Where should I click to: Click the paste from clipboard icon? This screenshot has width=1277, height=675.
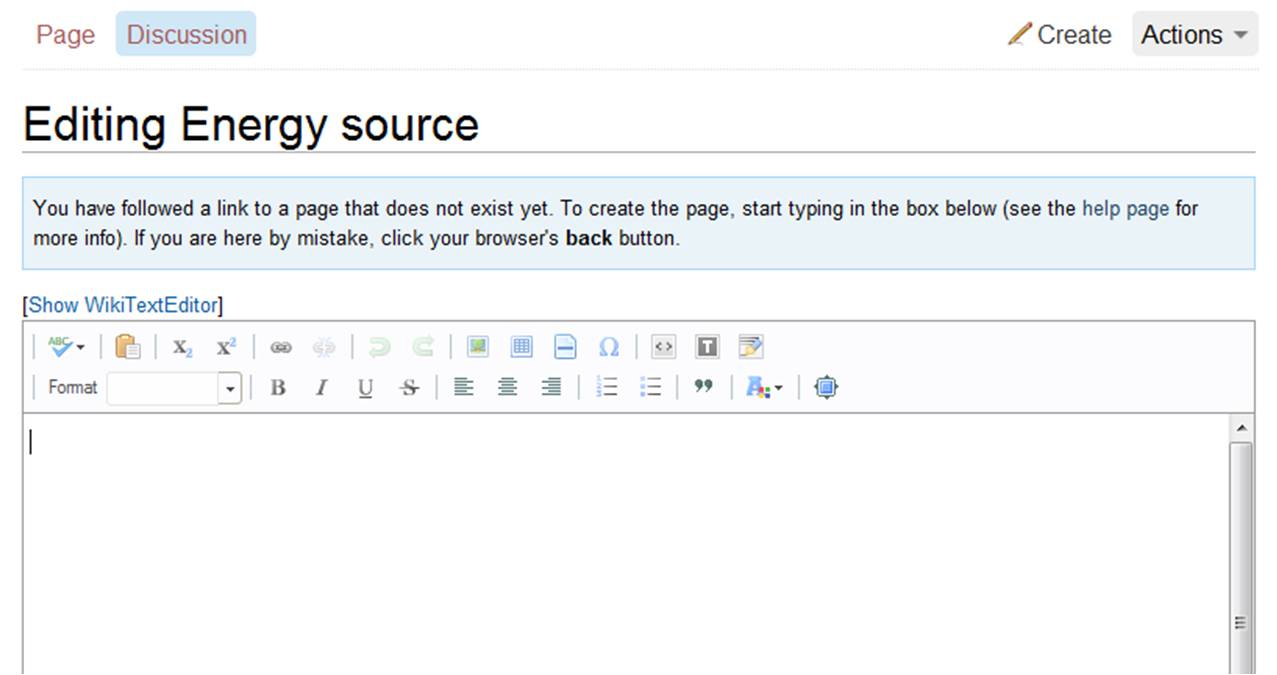pos(127,347)
